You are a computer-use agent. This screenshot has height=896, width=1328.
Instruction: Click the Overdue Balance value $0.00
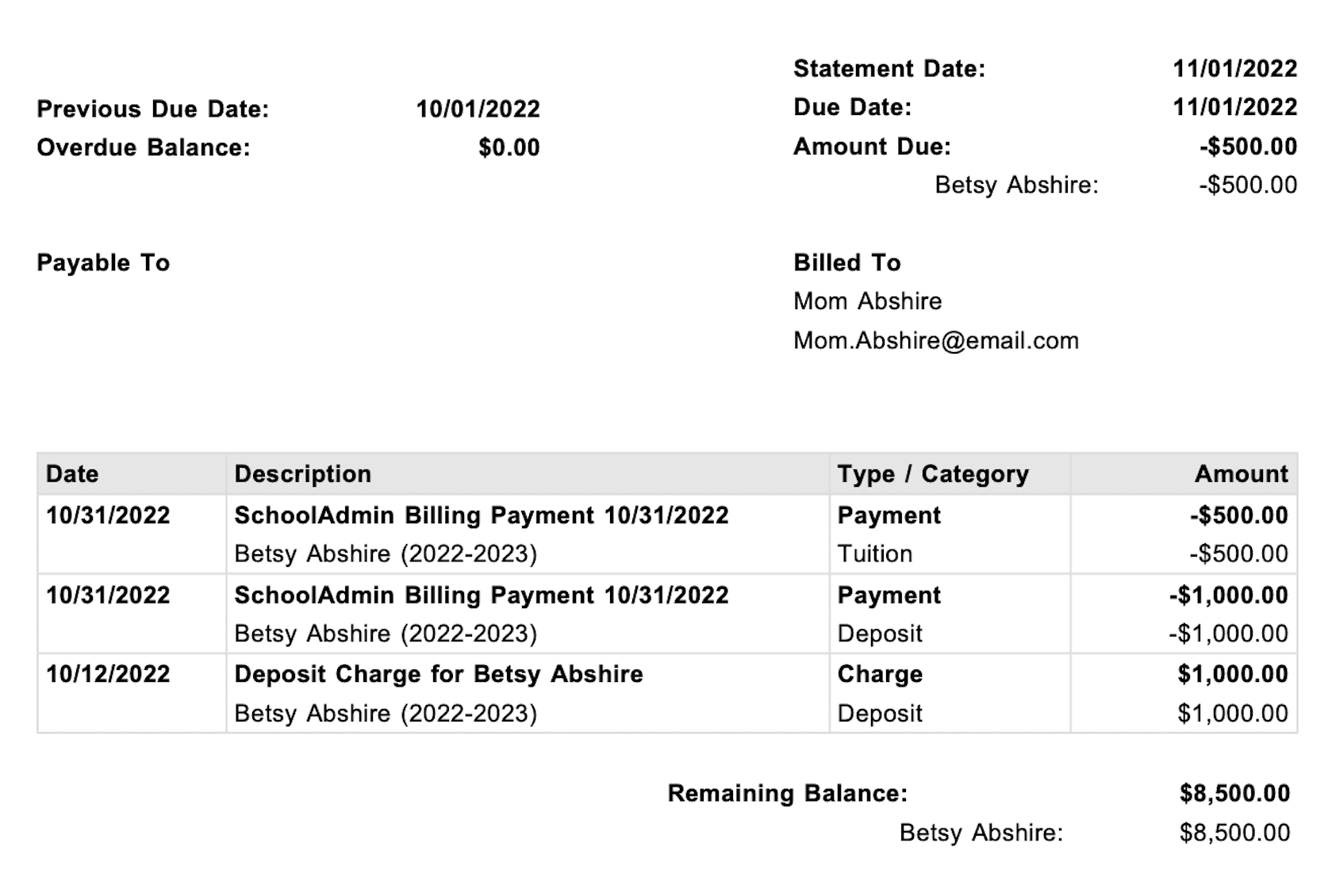tap(509, 148)
